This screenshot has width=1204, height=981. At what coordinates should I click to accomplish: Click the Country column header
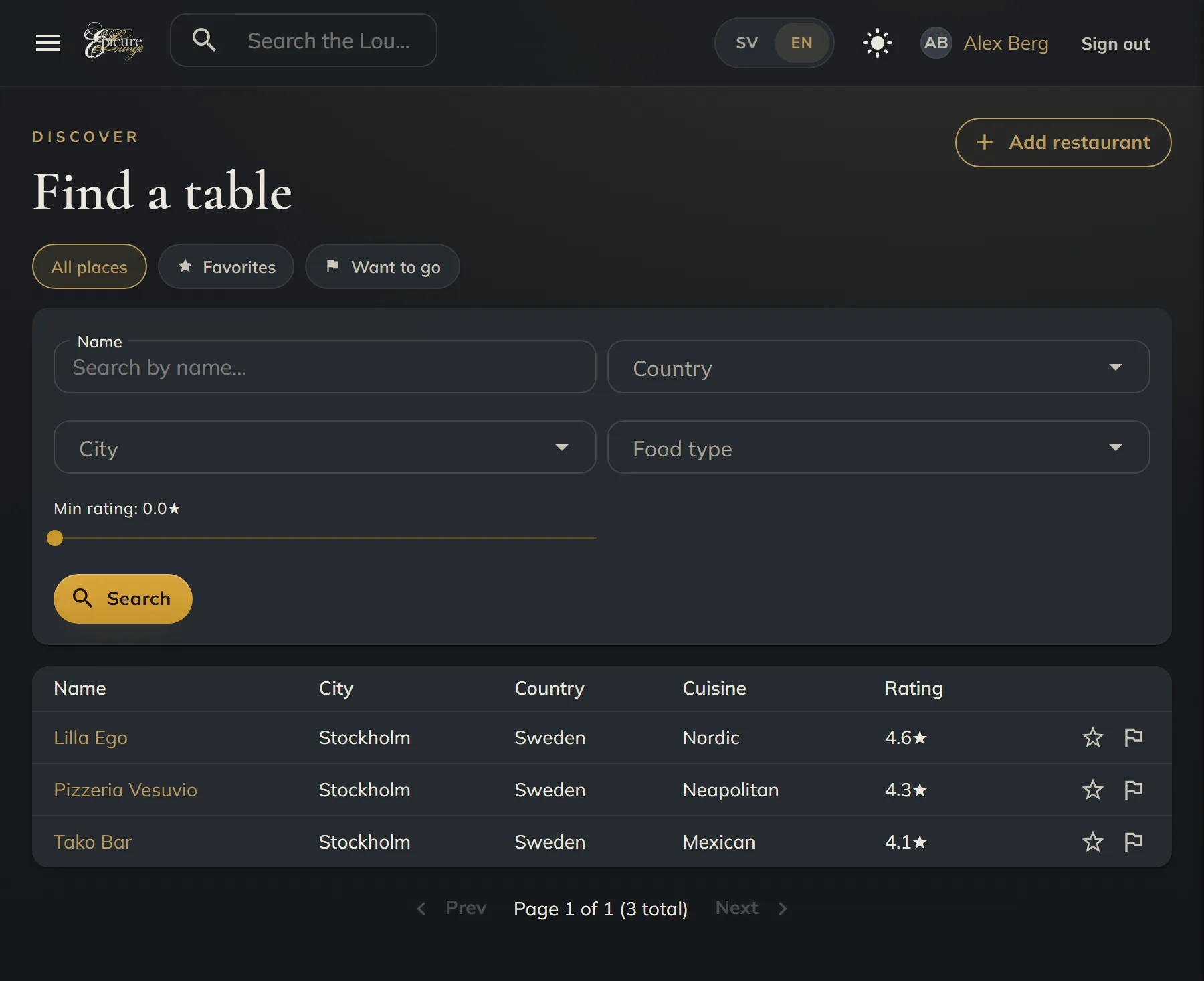pyautogui.click(x=549, y=688)
